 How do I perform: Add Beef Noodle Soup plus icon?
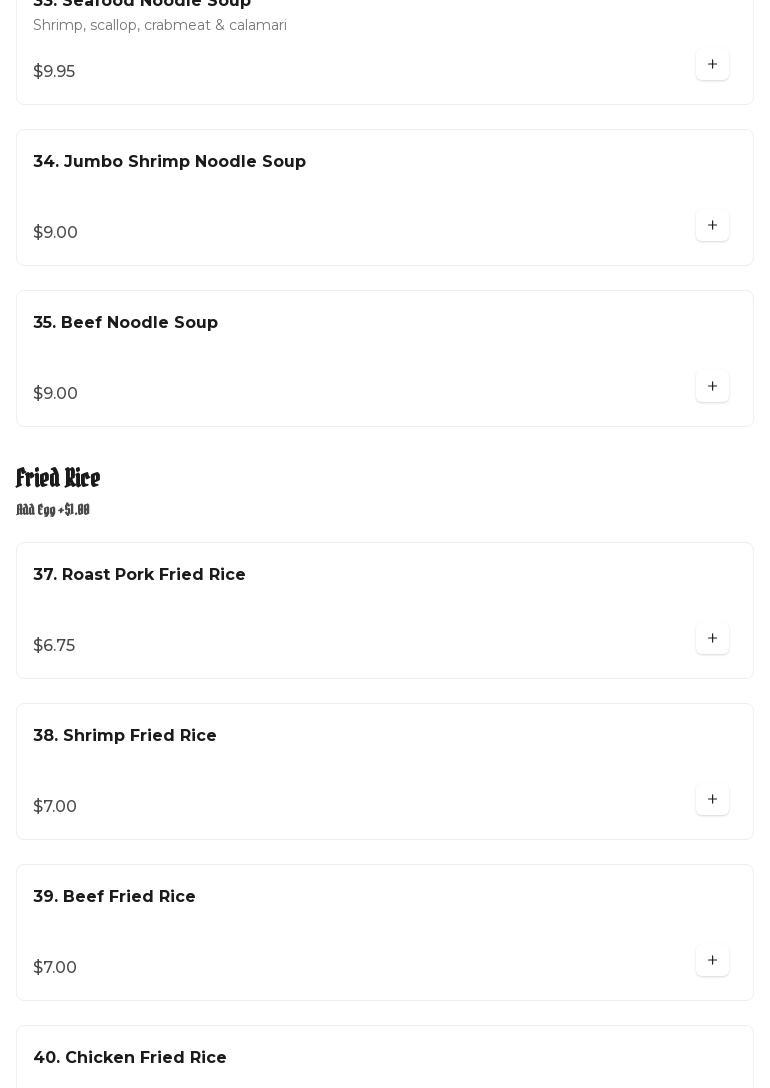point(712,387)
